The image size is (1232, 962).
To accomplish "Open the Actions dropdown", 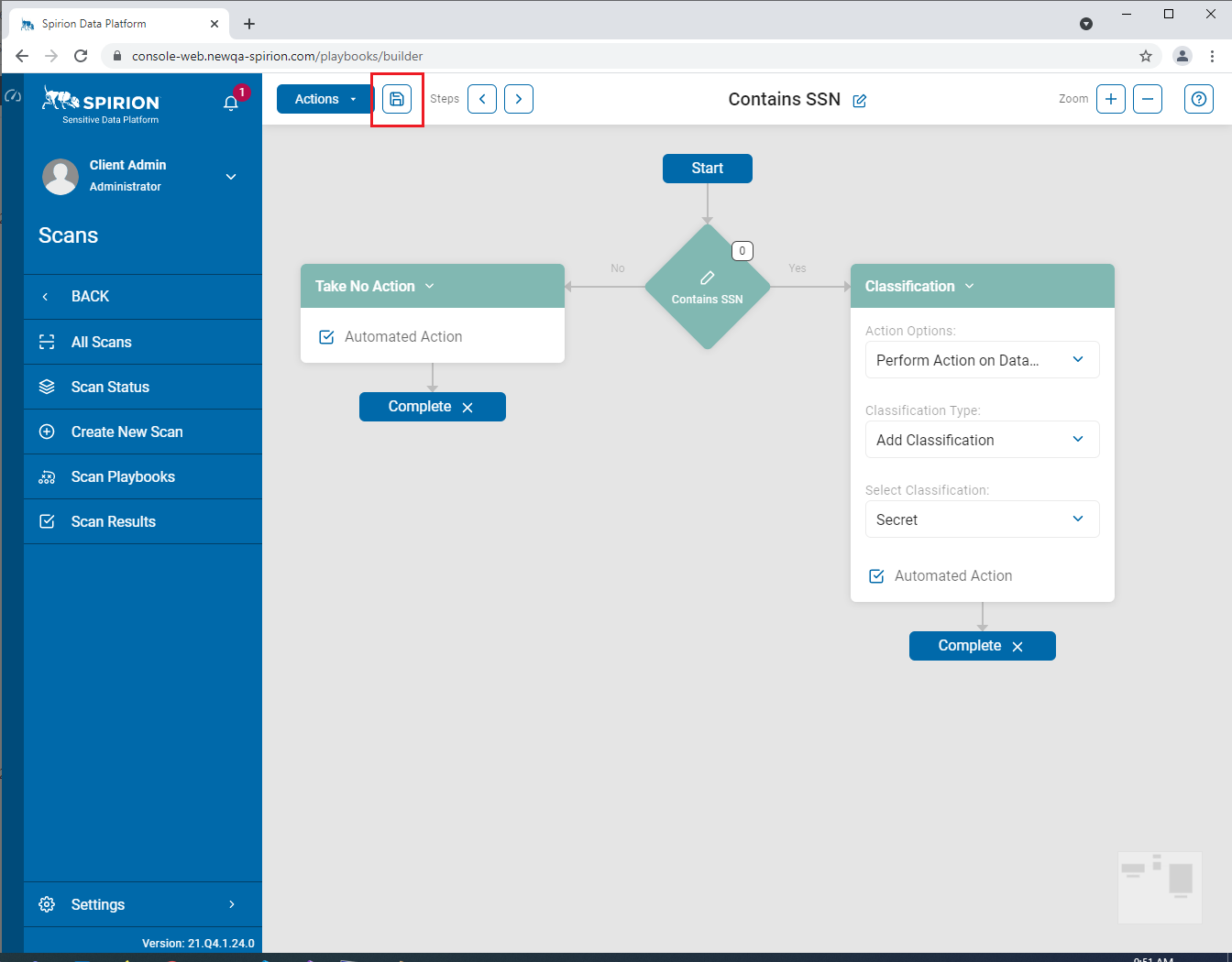I will (x=324, y=99).
